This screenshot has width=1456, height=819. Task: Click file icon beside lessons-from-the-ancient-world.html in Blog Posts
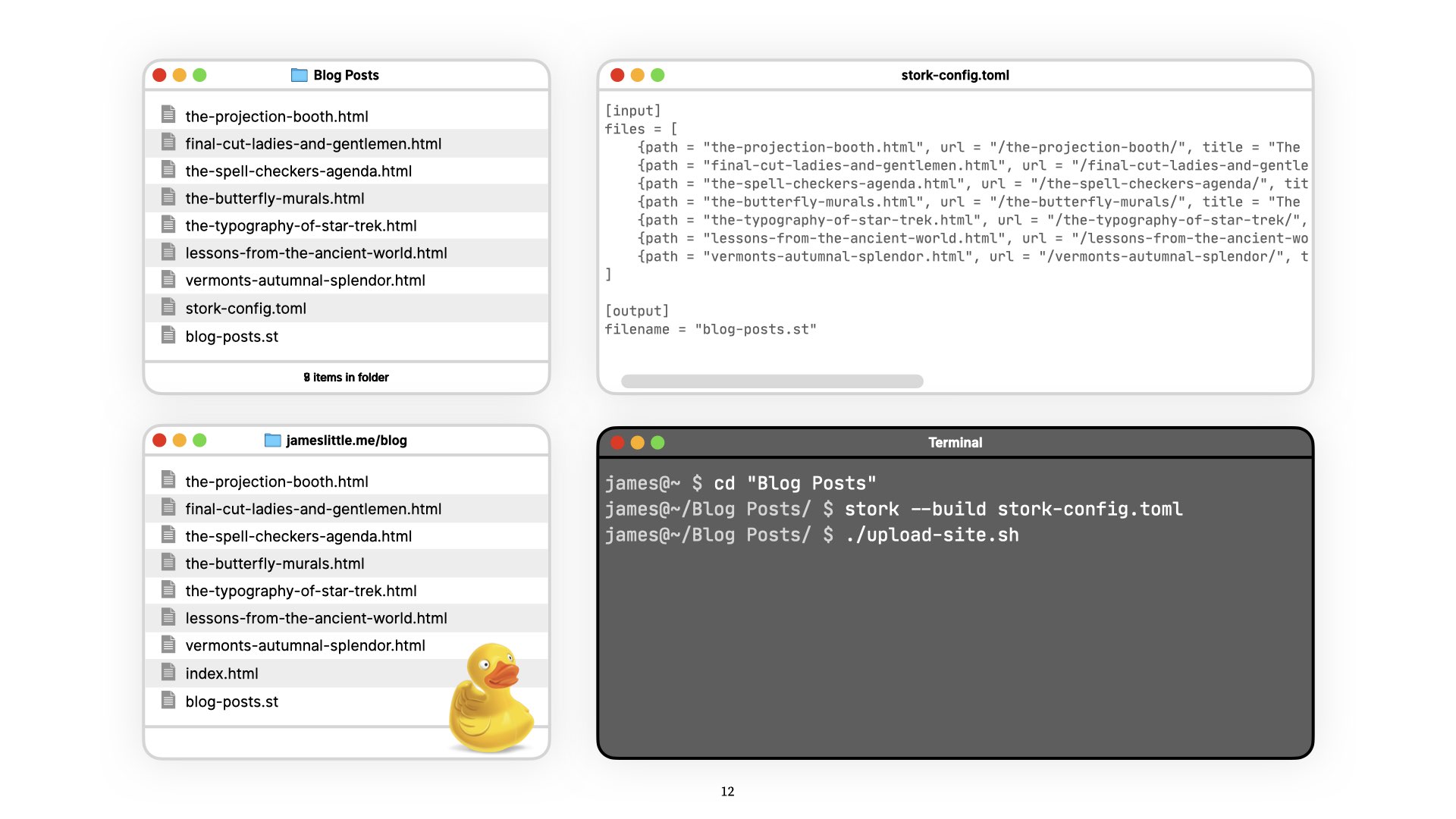[x=168, y=251]
